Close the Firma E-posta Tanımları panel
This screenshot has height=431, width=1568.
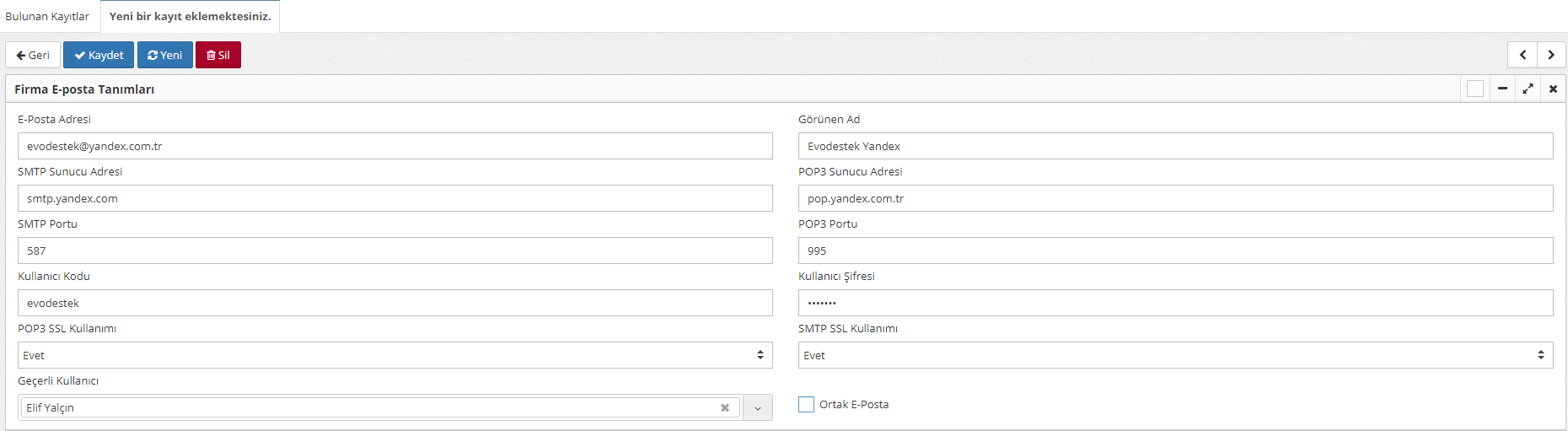click(x=1553, y=89)
